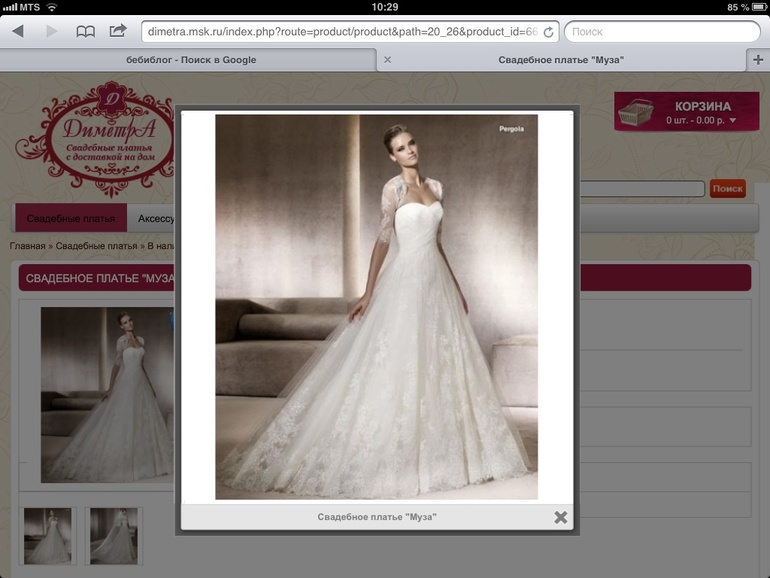Open the bookmarks book icon

point(85,32)
